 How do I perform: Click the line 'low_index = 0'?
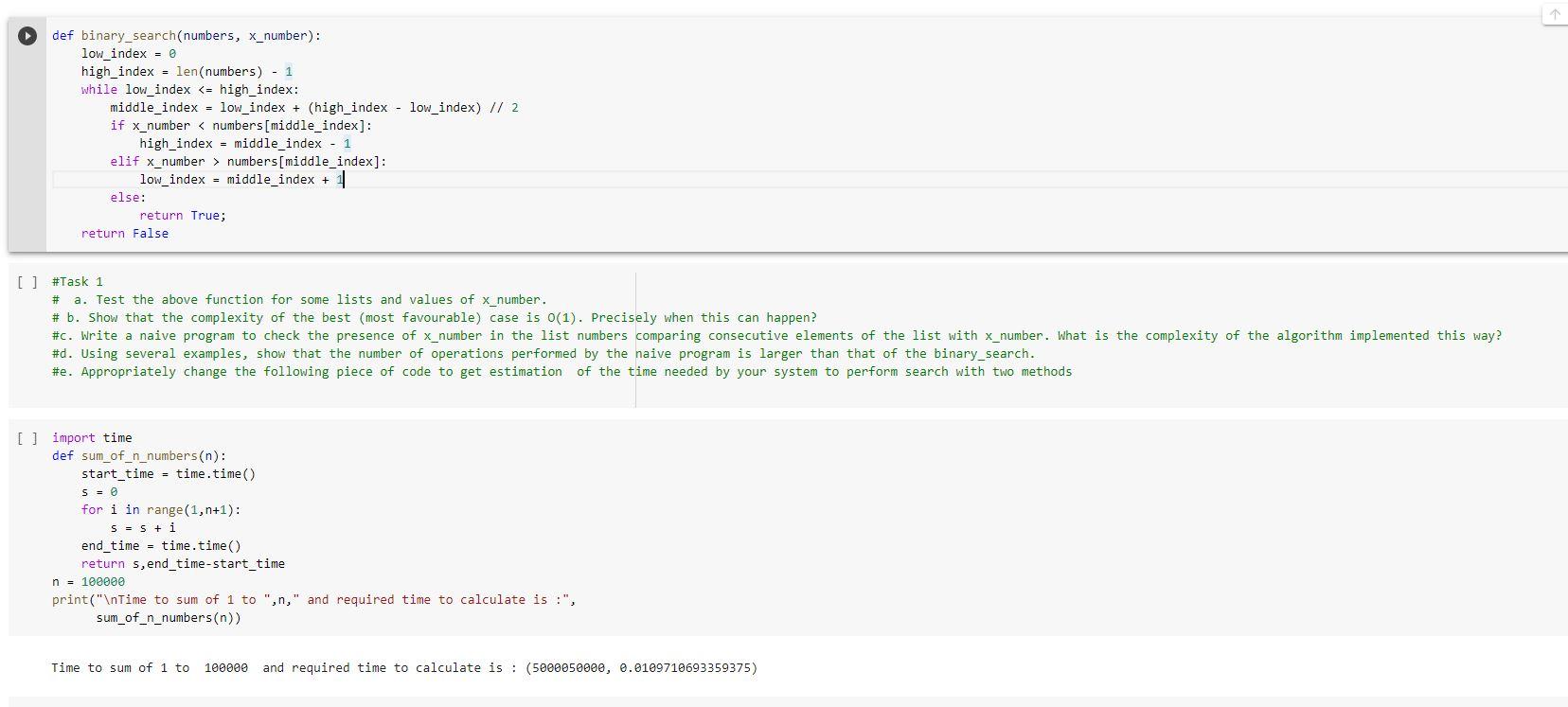129,54
